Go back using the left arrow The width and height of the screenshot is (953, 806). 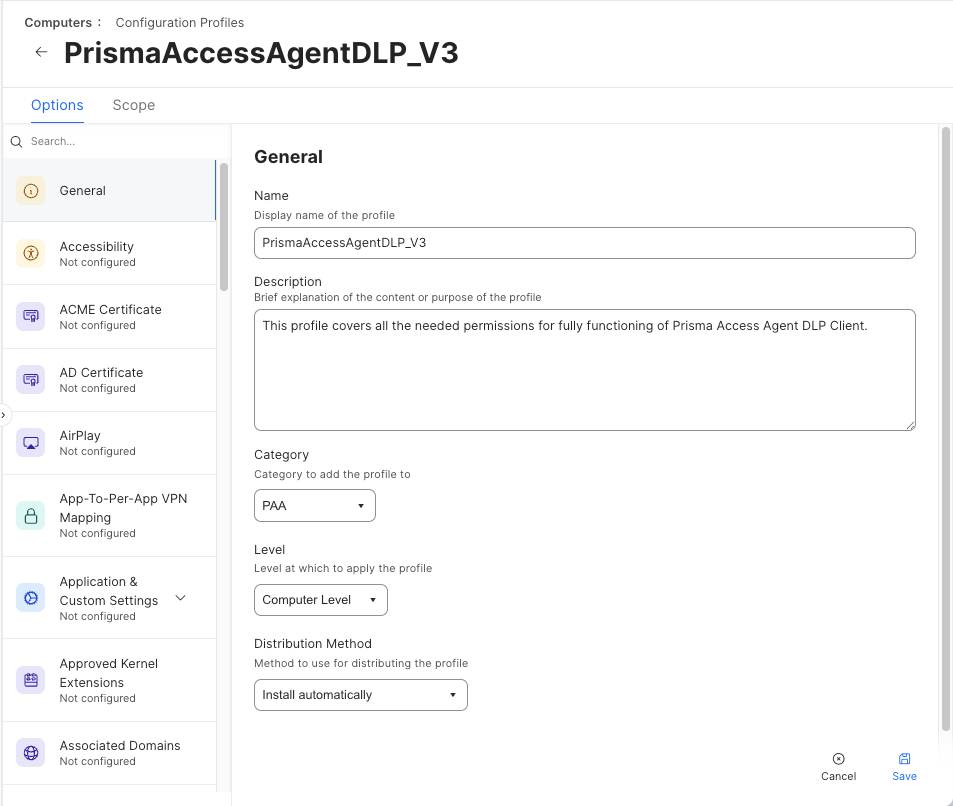[41, 52]
